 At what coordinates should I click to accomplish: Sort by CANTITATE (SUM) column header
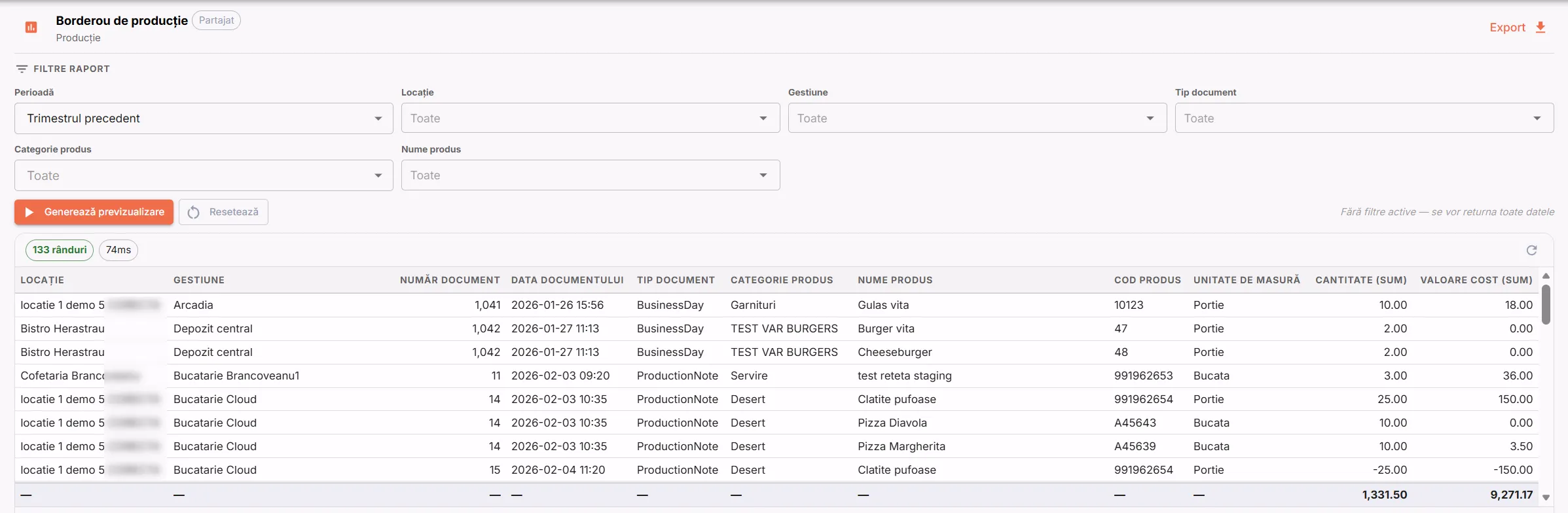(x=1361, y=280)
